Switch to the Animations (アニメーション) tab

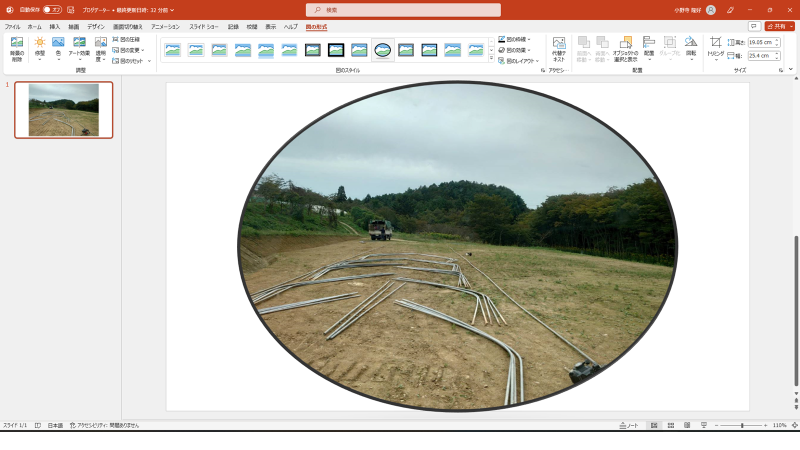(x=165, y=27)
